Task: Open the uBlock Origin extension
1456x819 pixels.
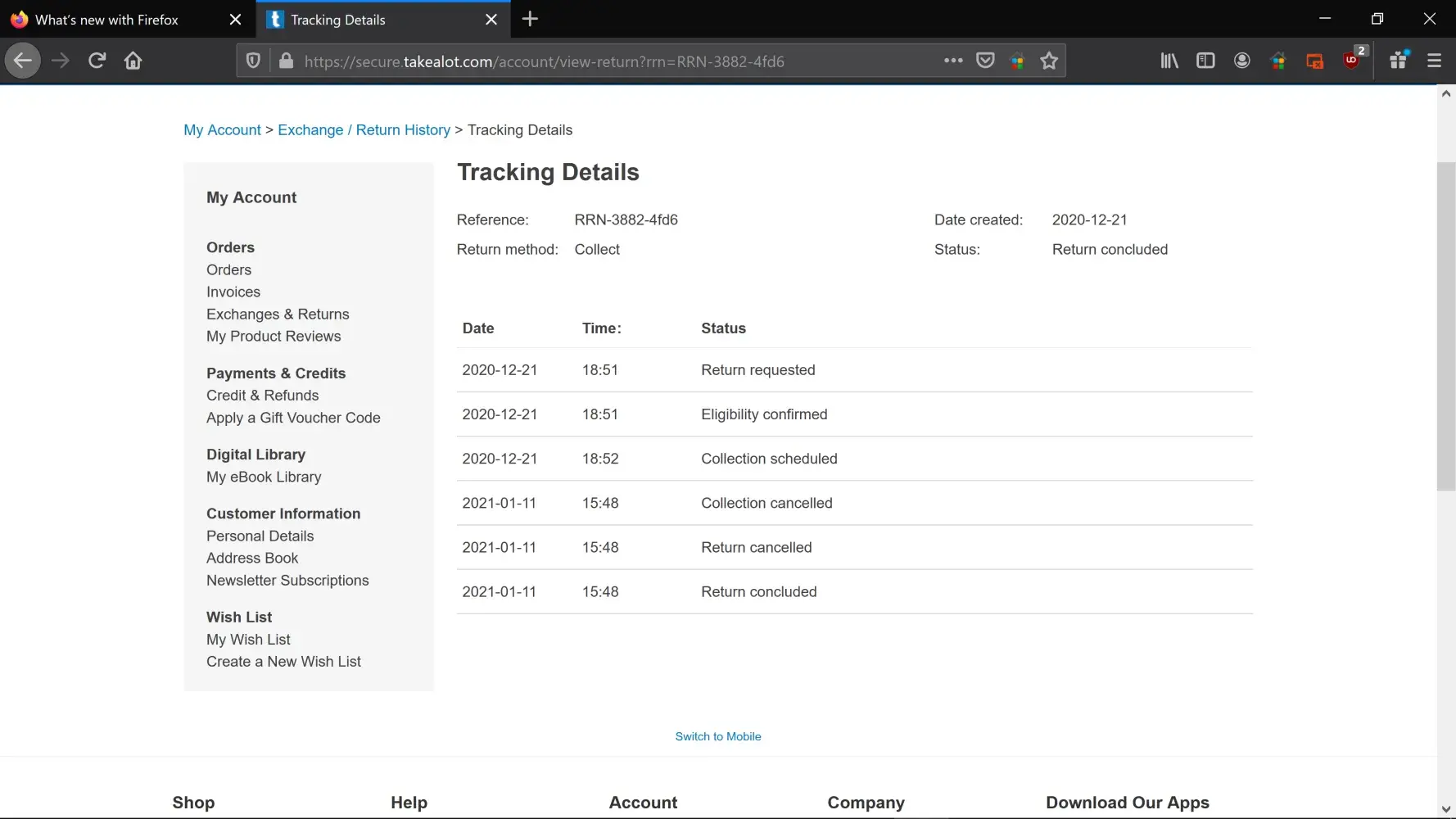Action: pos(1351,61)
